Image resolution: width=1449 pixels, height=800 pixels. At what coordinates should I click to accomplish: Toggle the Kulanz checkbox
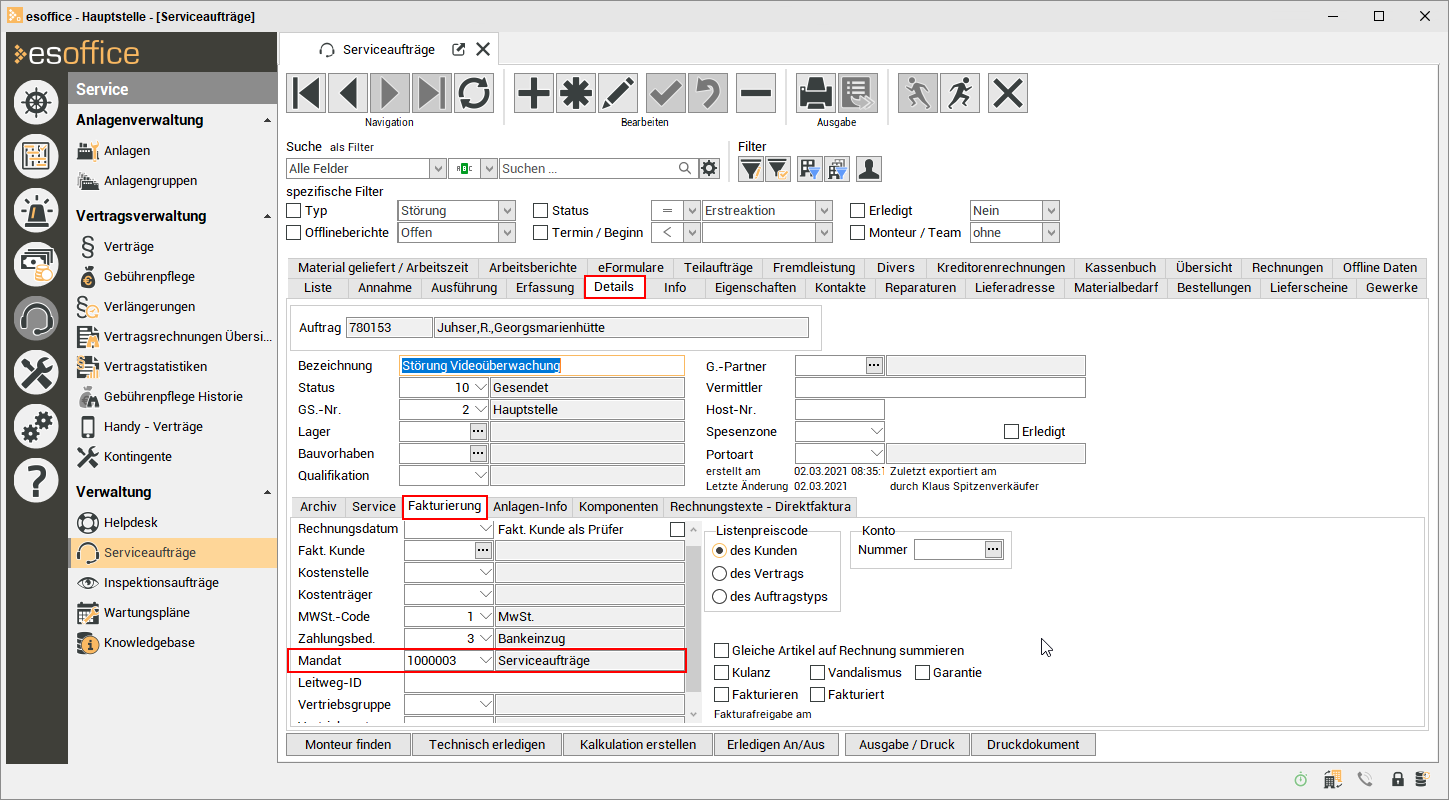coord(722,673)
